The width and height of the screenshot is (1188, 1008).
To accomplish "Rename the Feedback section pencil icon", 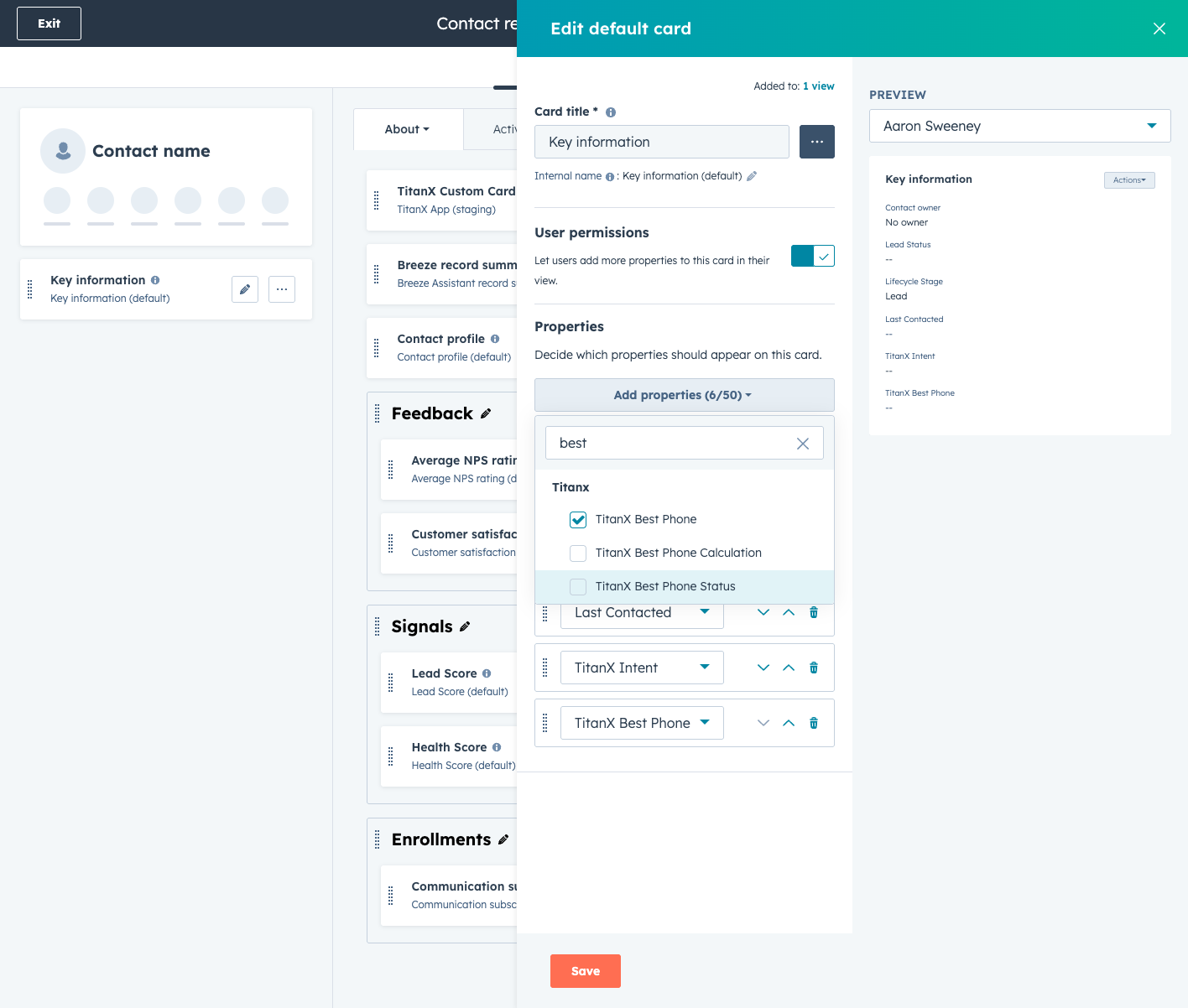I will click(485, 414).
